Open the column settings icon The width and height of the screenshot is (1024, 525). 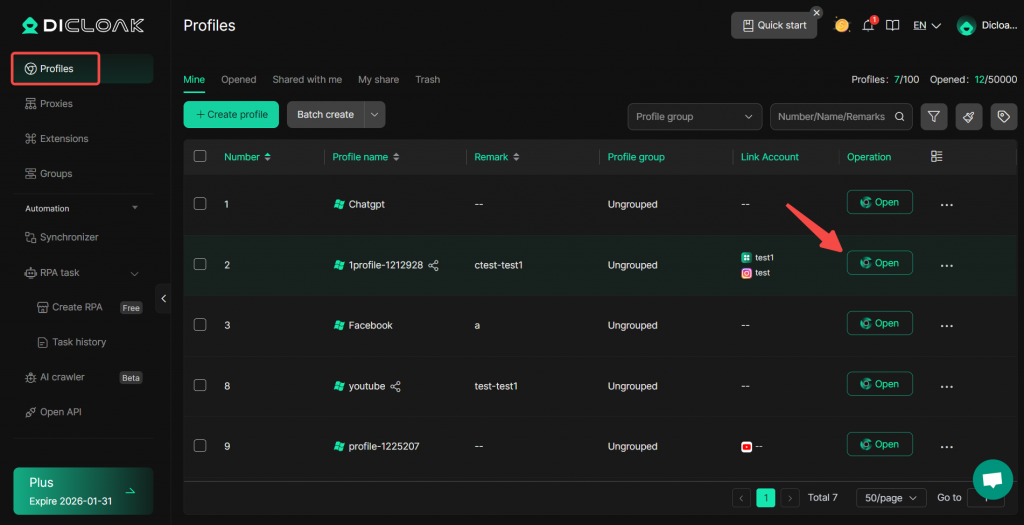[x=937, y=157]
